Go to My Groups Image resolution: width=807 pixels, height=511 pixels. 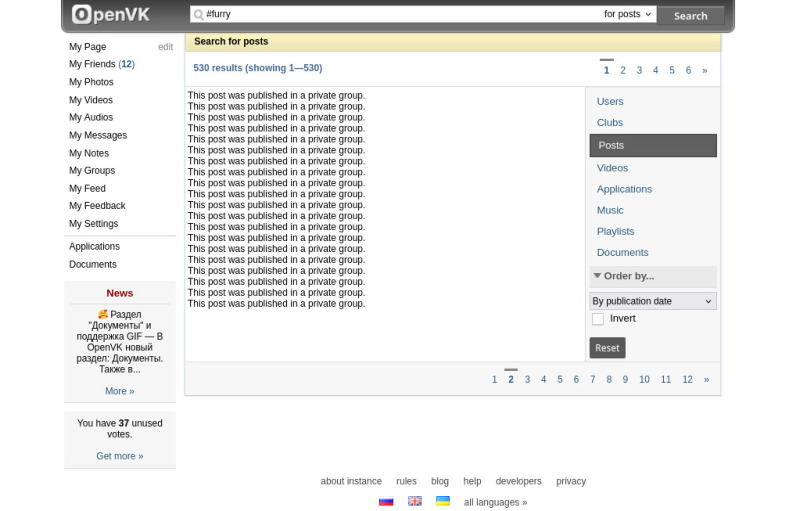point(92,170)
